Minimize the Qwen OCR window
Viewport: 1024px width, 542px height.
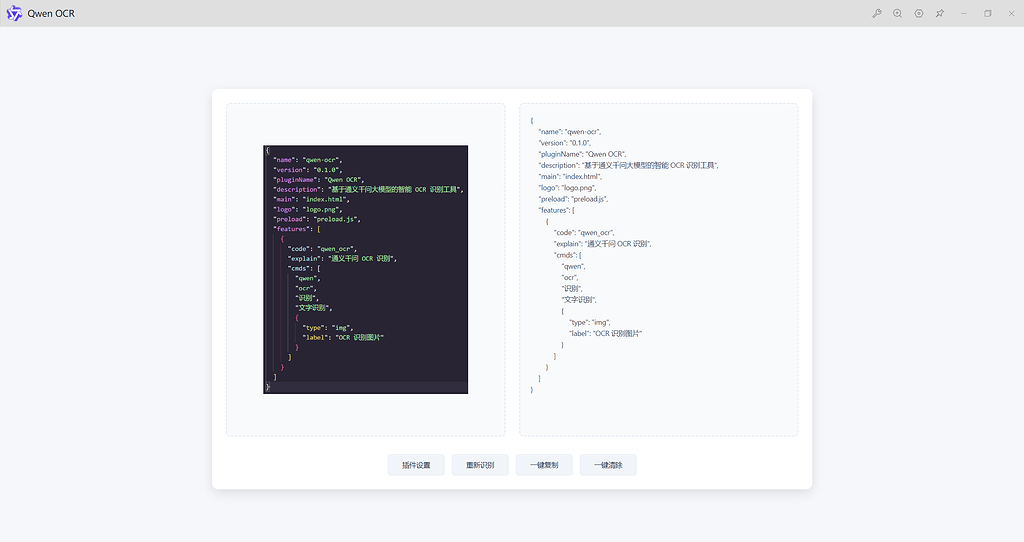[x=963, y=13]
